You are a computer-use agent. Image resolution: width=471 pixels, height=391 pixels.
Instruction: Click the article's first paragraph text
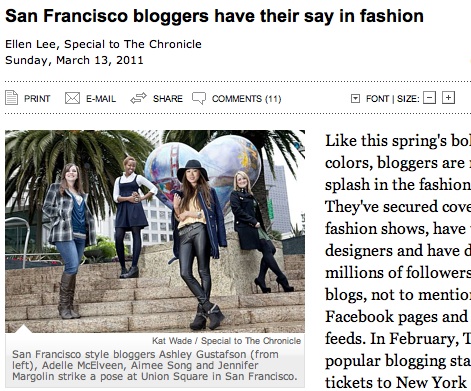point(398,262)
